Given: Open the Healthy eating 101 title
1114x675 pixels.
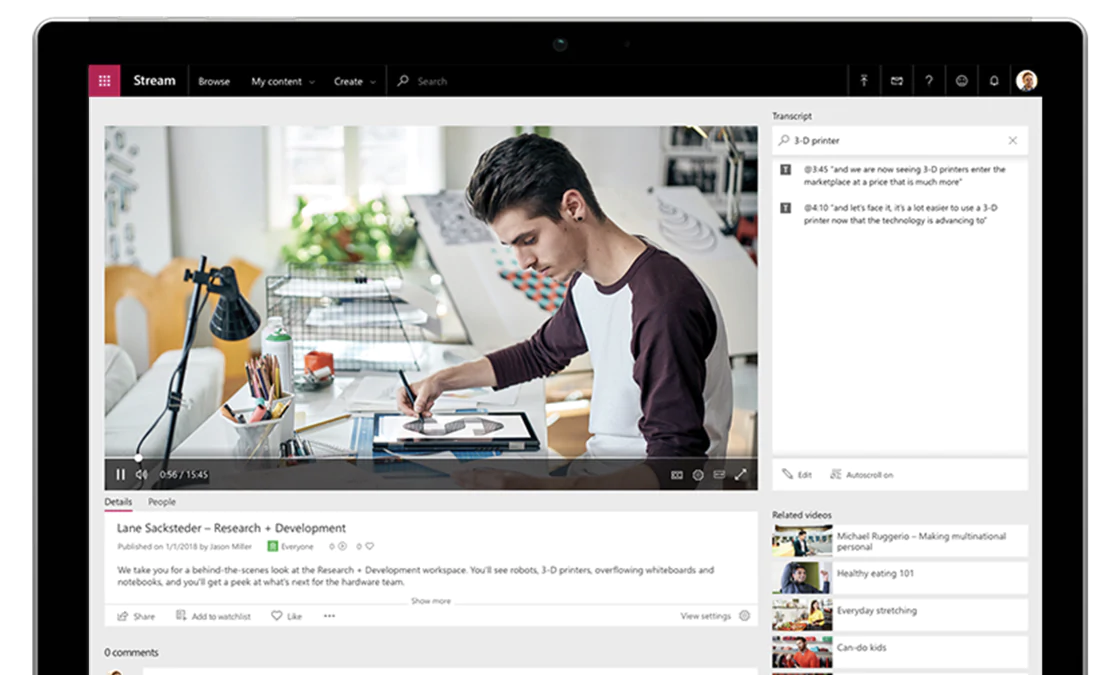Looking at the screenshot, I should [x=875, y=573].
